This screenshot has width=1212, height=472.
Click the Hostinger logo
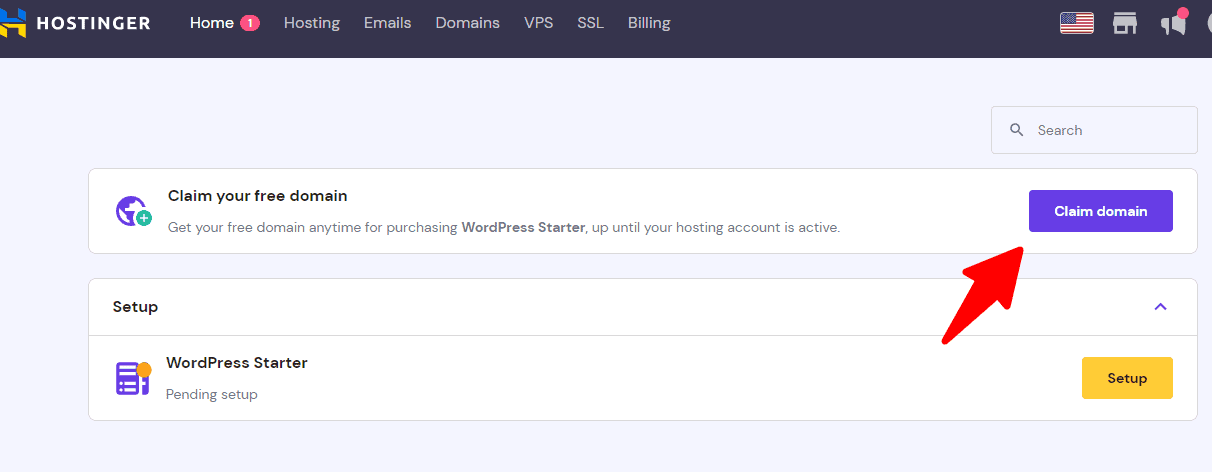(x=75, y=22)
